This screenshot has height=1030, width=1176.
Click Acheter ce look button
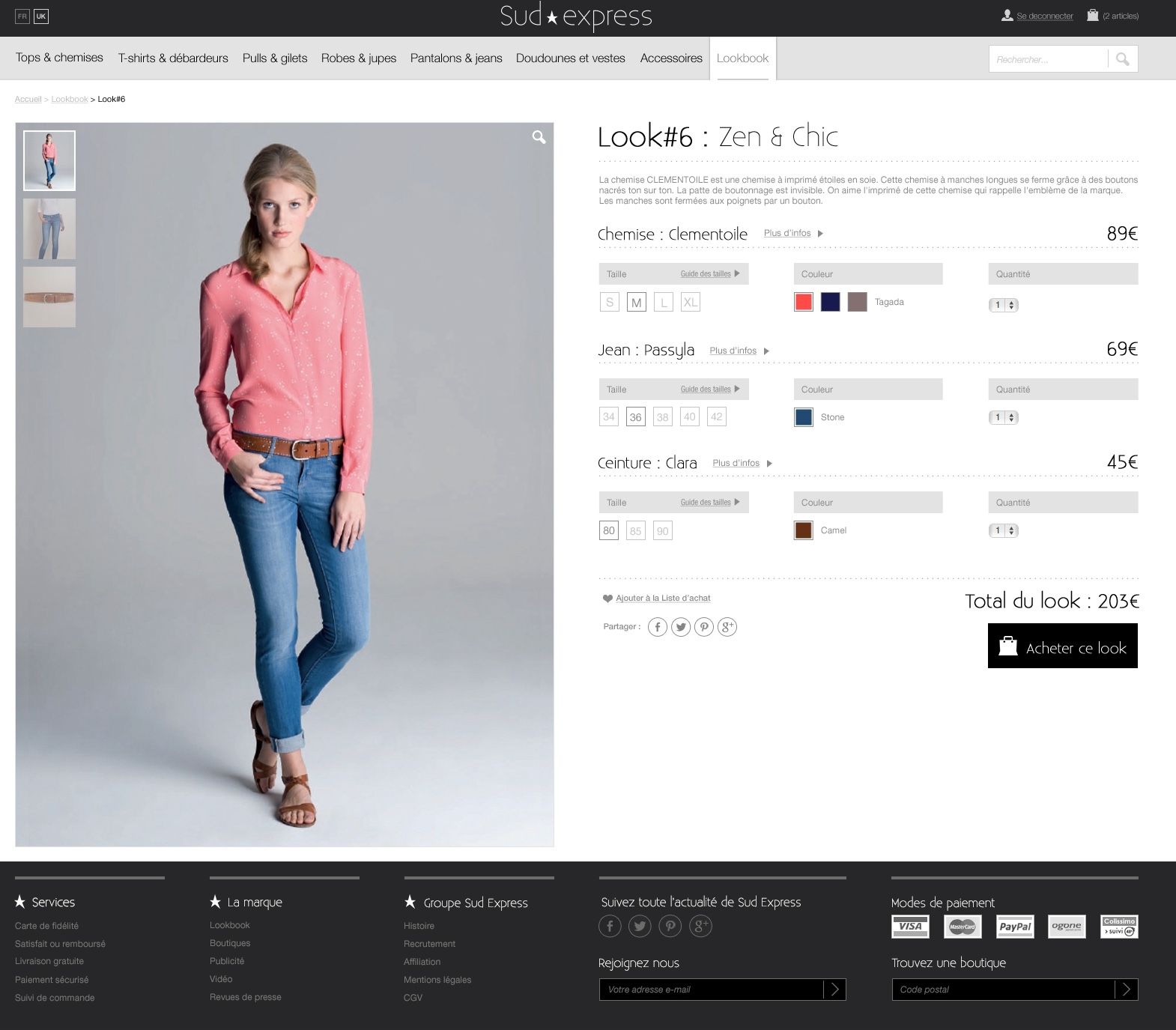pos(1063,646)
